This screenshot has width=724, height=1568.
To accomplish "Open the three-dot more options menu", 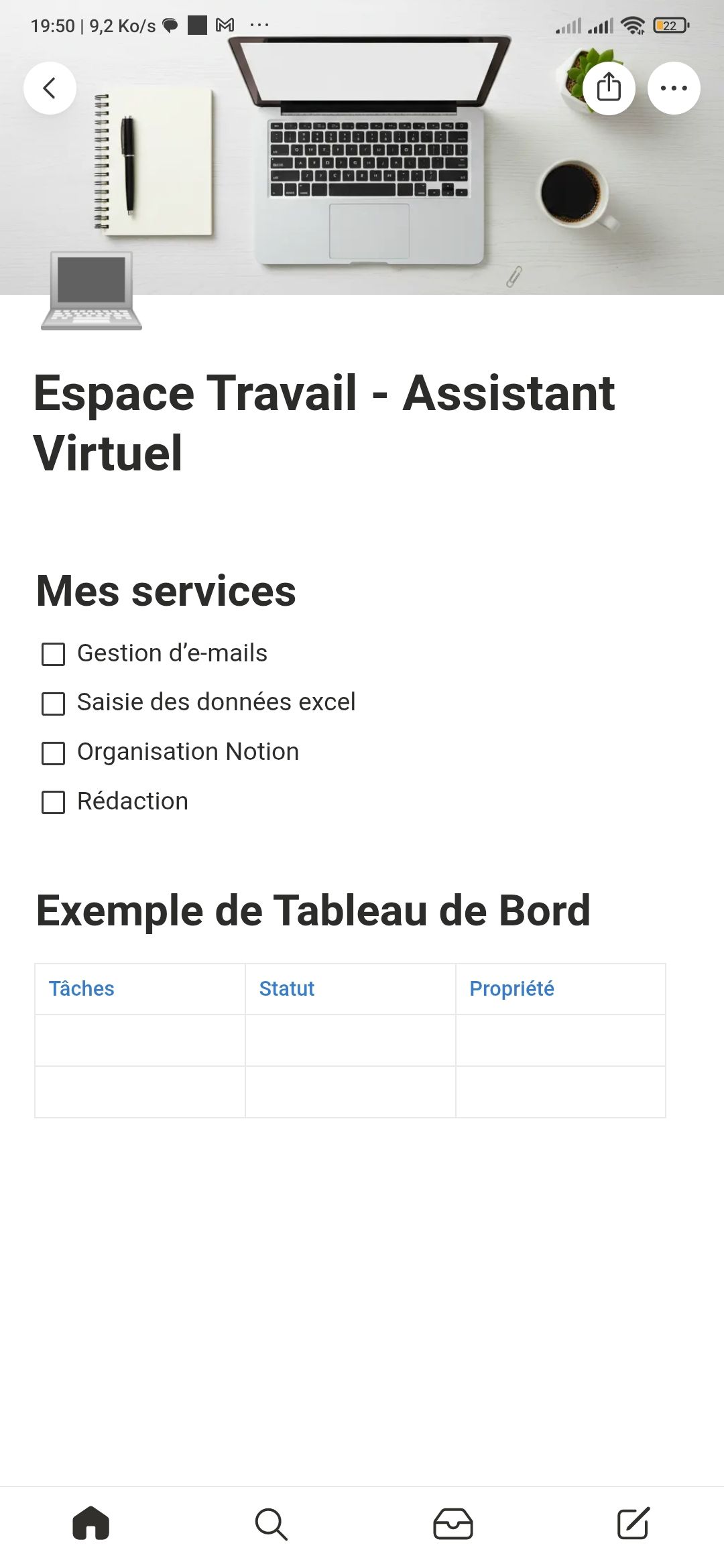I will (674, 88).
